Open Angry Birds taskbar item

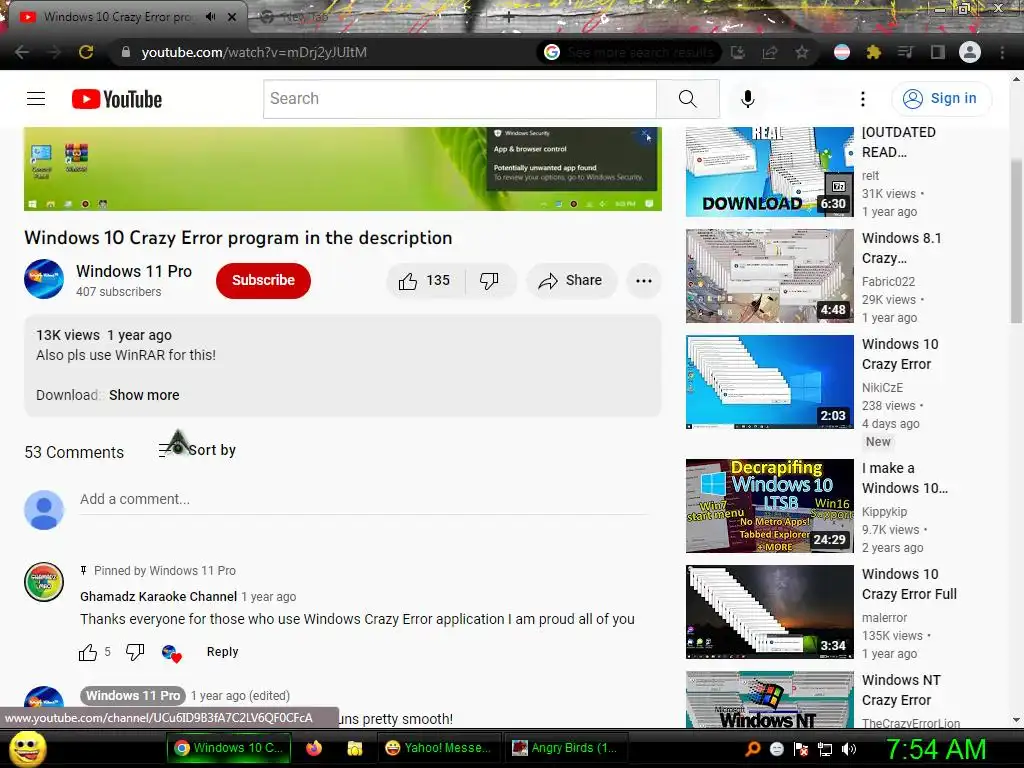coord(566,748)
